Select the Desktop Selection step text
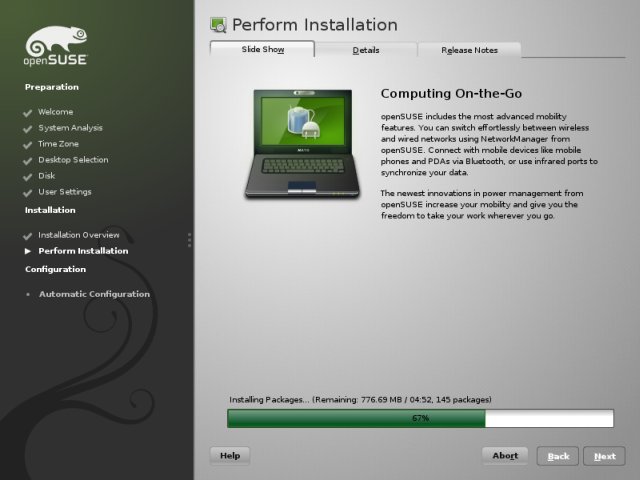Image resolution: width=640 pixels, height=480 pixels. pos(73,160)
